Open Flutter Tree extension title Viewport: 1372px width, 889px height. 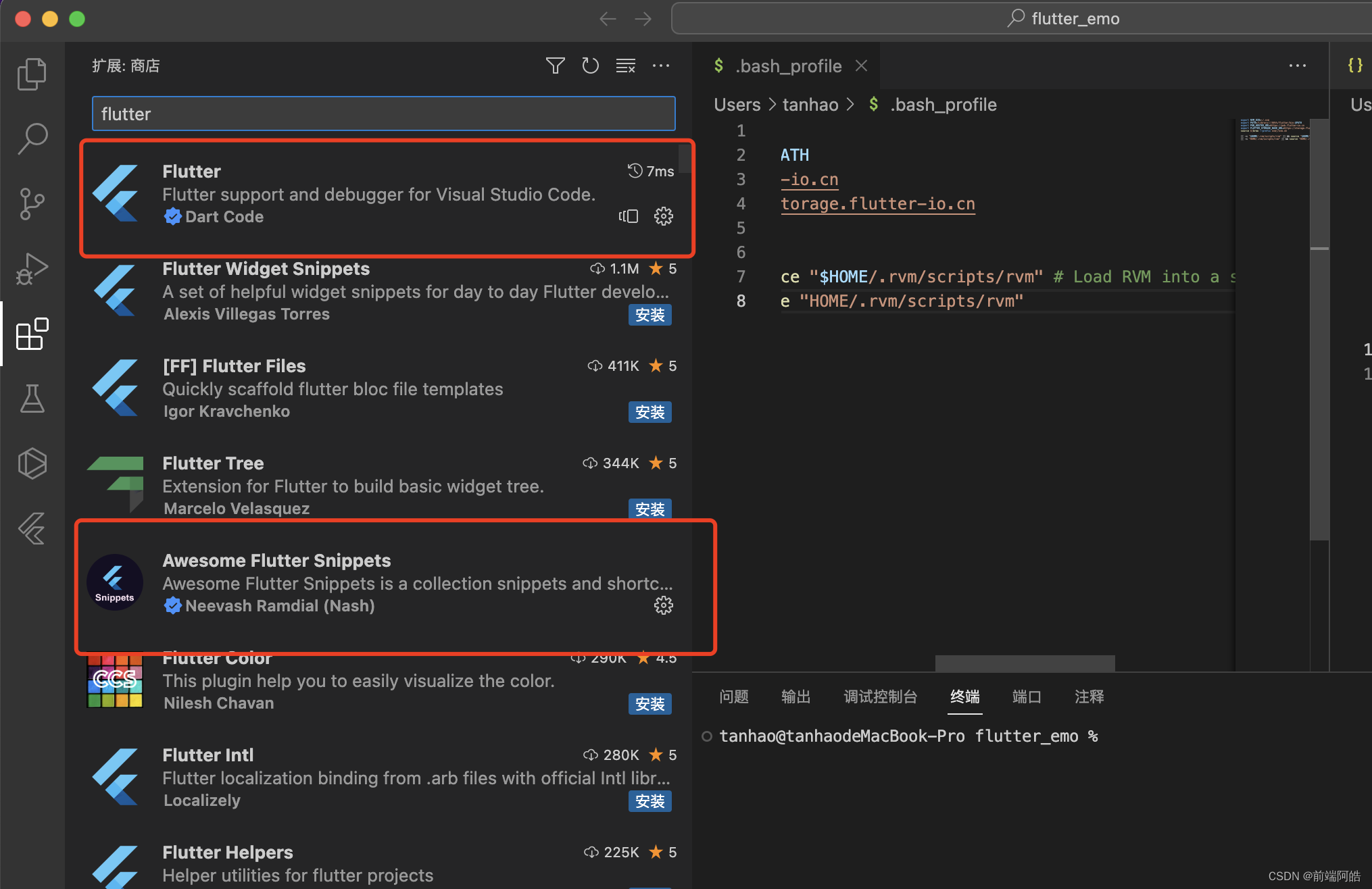[x=213, y=463]
